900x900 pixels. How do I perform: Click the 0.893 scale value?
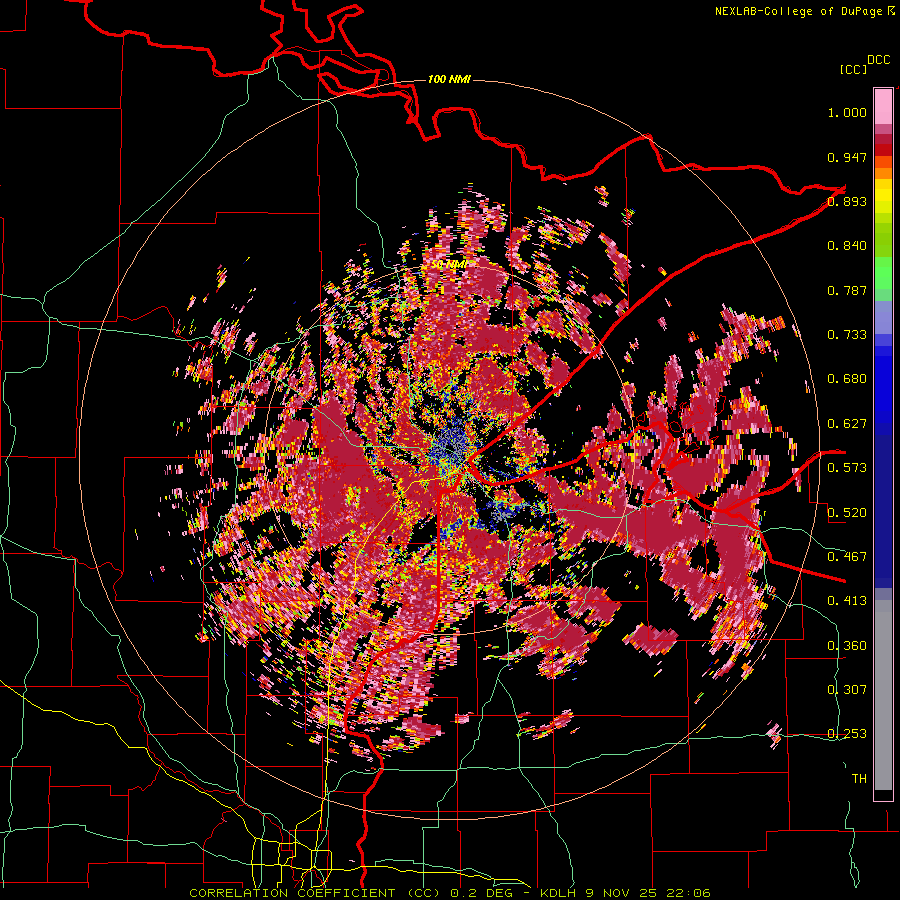point(847,201)
